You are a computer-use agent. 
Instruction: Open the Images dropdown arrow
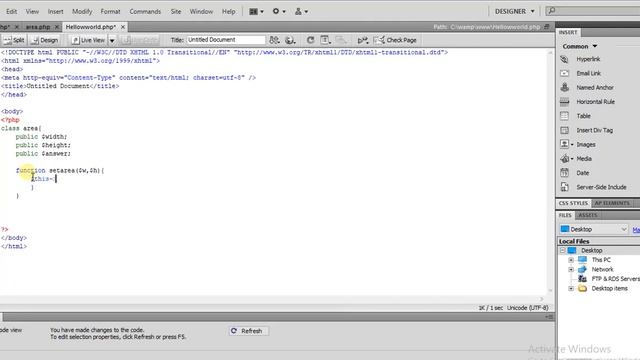point(572,144)
